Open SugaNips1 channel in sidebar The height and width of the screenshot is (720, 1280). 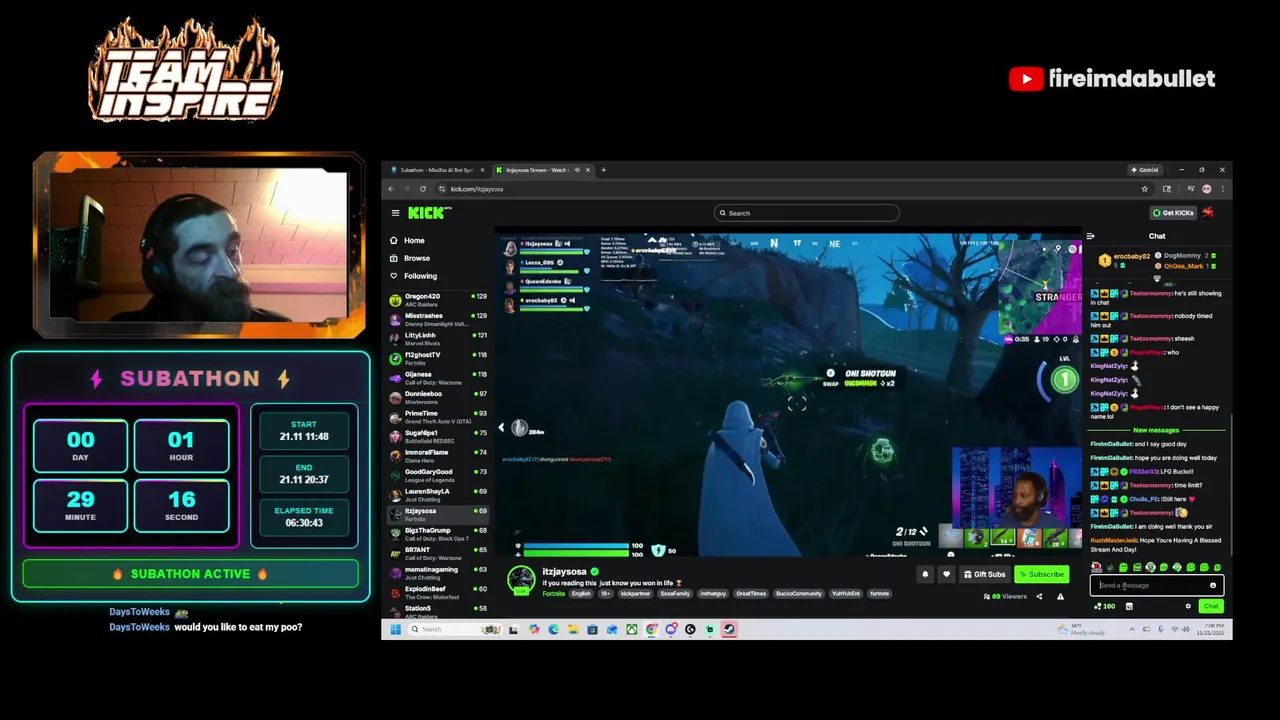pos(438,436)
